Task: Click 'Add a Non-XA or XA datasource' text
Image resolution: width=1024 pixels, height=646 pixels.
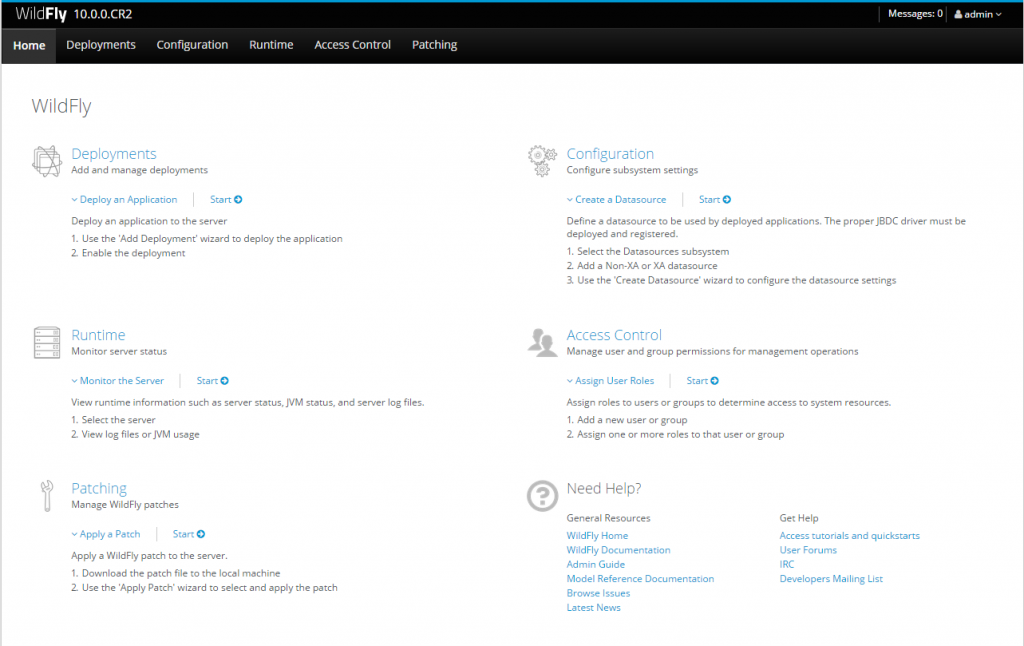Action: [647, 266]
